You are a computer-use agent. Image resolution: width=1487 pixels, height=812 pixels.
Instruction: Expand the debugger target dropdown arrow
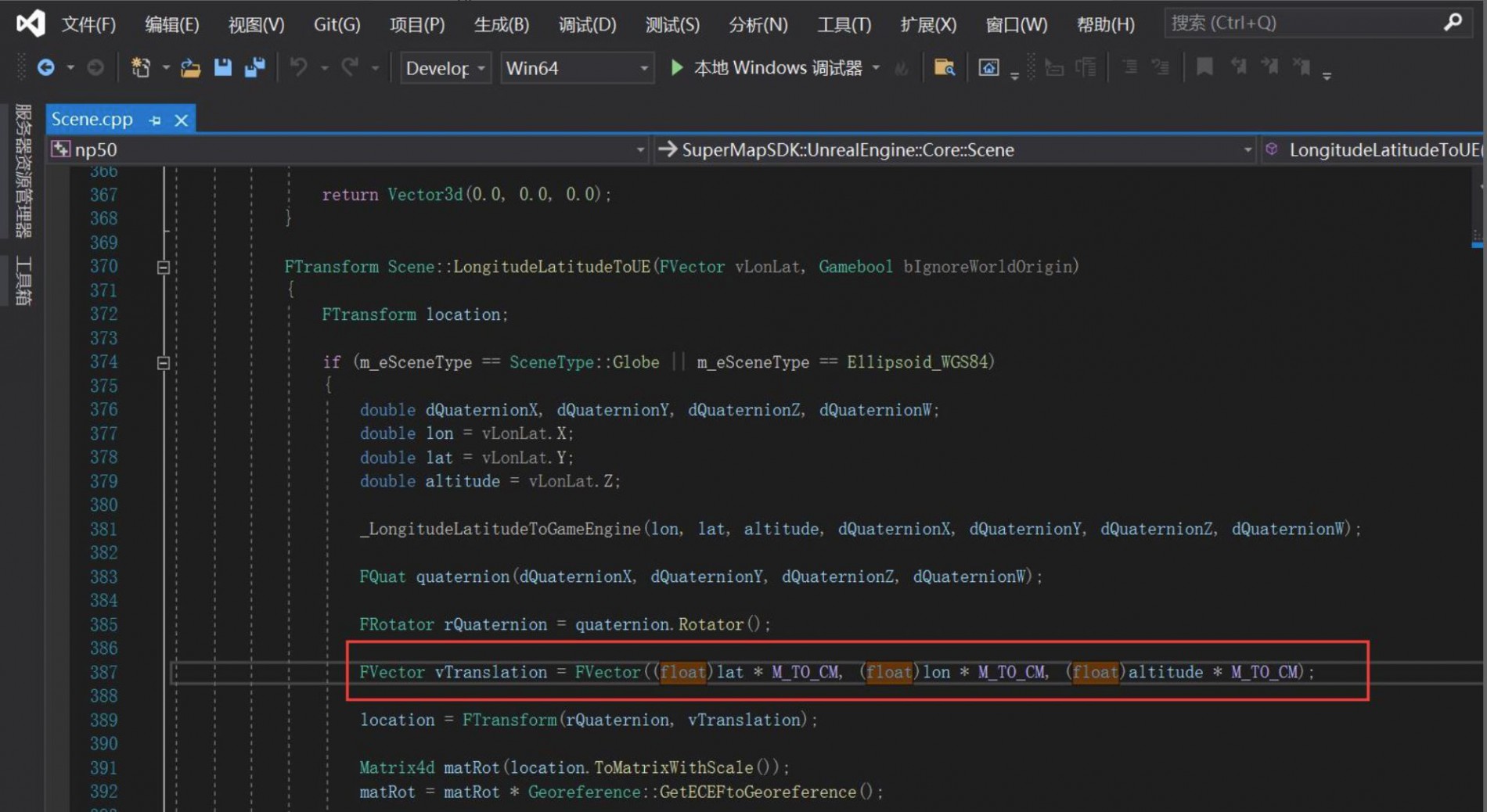tap(876, 68)
